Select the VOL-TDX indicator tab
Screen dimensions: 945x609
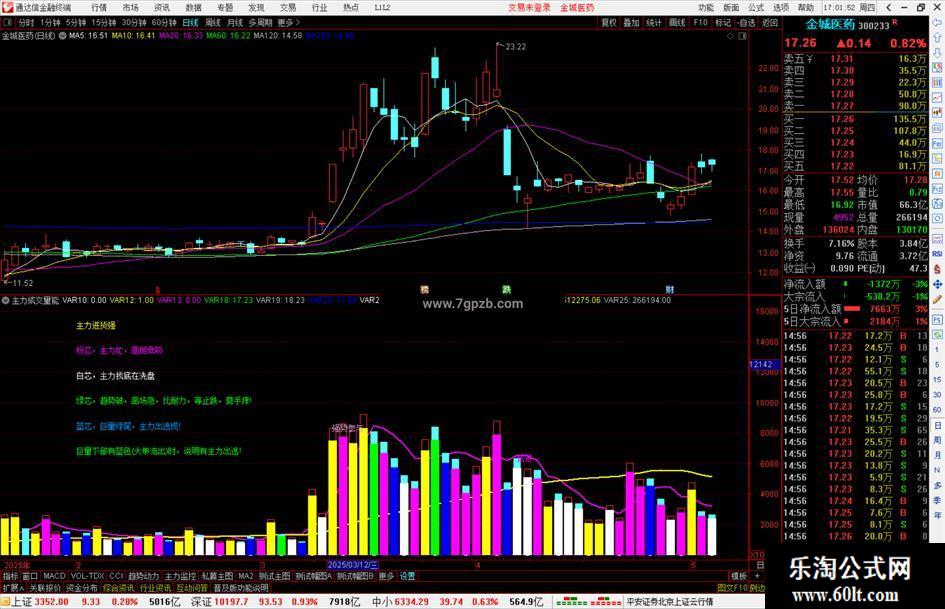coord(87,576)
